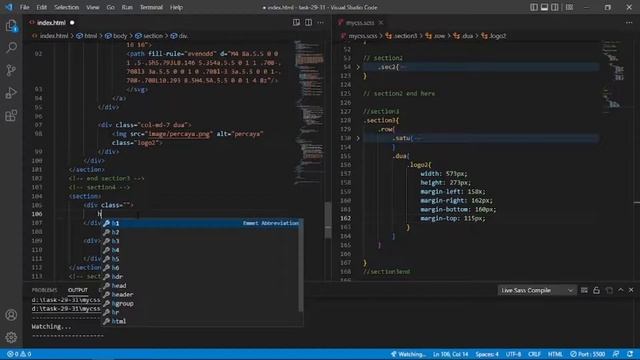This screenshot has height=360, width=640.
Task: Open Selection menu
Action: pos(67,7)
